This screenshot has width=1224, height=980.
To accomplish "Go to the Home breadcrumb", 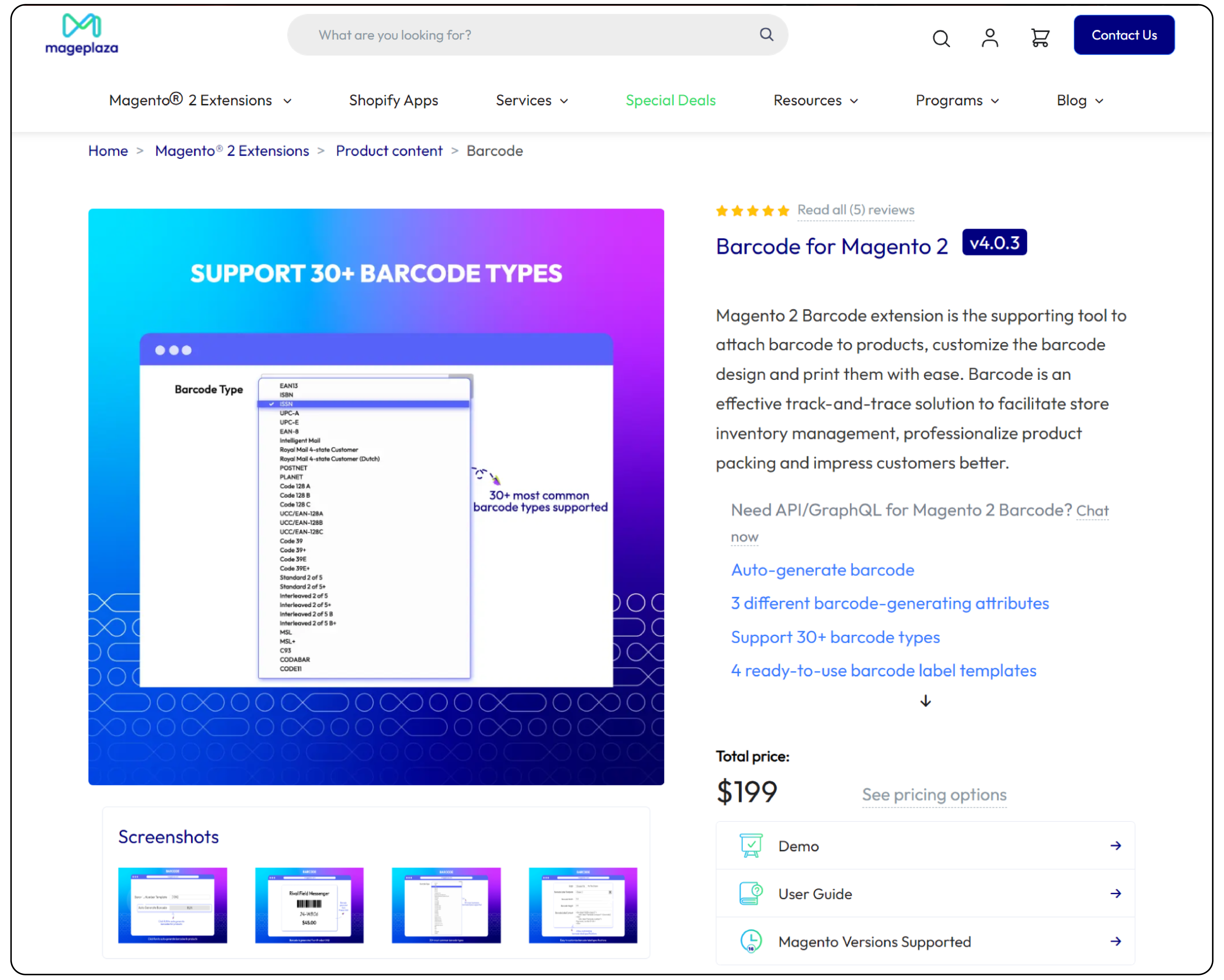I will 108,151.
